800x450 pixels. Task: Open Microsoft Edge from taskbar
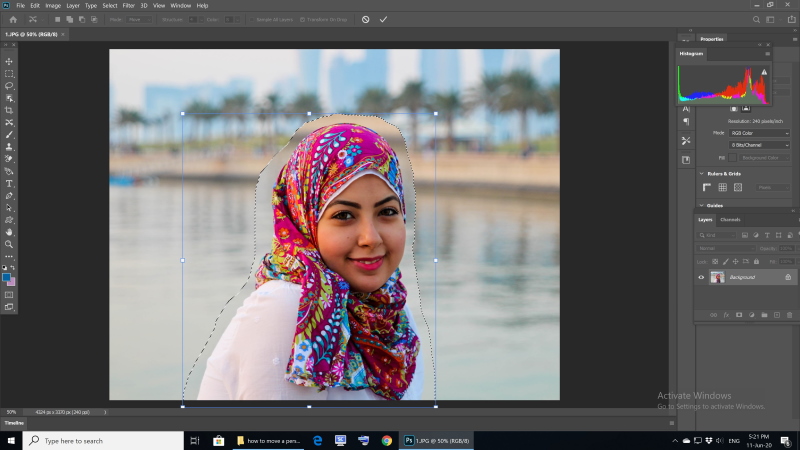tap(317, 441)
